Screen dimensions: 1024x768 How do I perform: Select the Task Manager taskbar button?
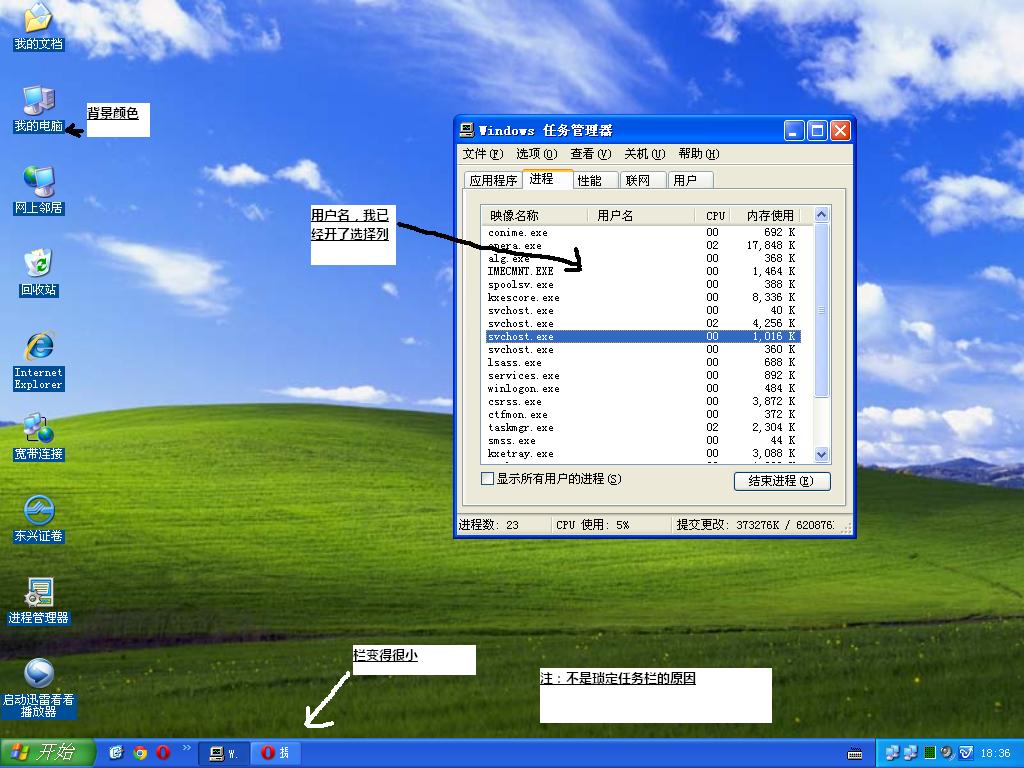(222, 754)
